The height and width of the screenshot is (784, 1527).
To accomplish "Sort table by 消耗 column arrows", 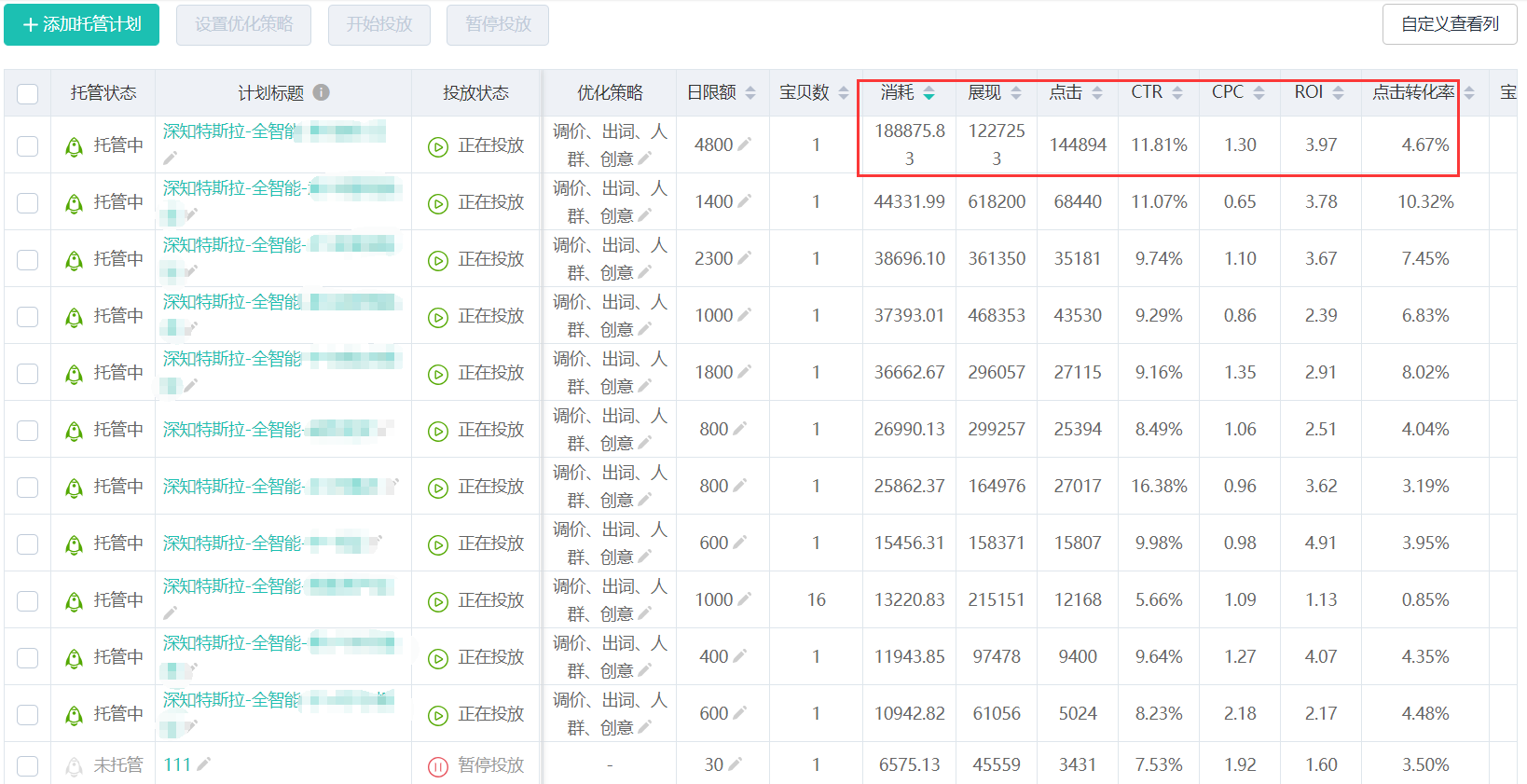I will point(929,92).
